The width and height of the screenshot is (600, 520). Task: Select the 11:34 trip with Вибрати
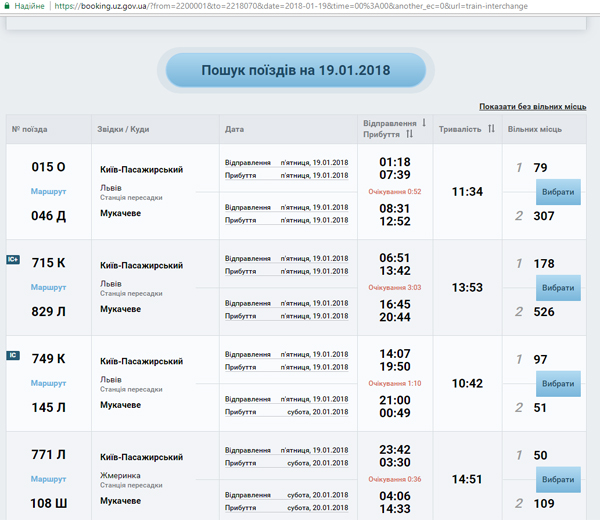click(558, 191)
